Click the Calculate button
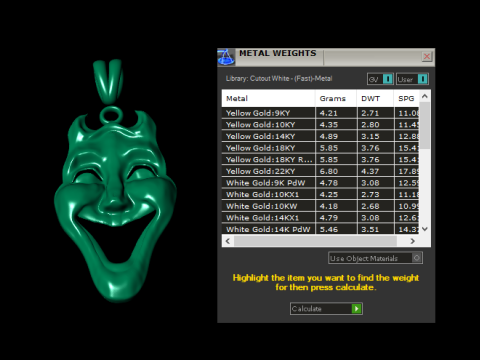 pyautogui.click(x=326, y=309)
